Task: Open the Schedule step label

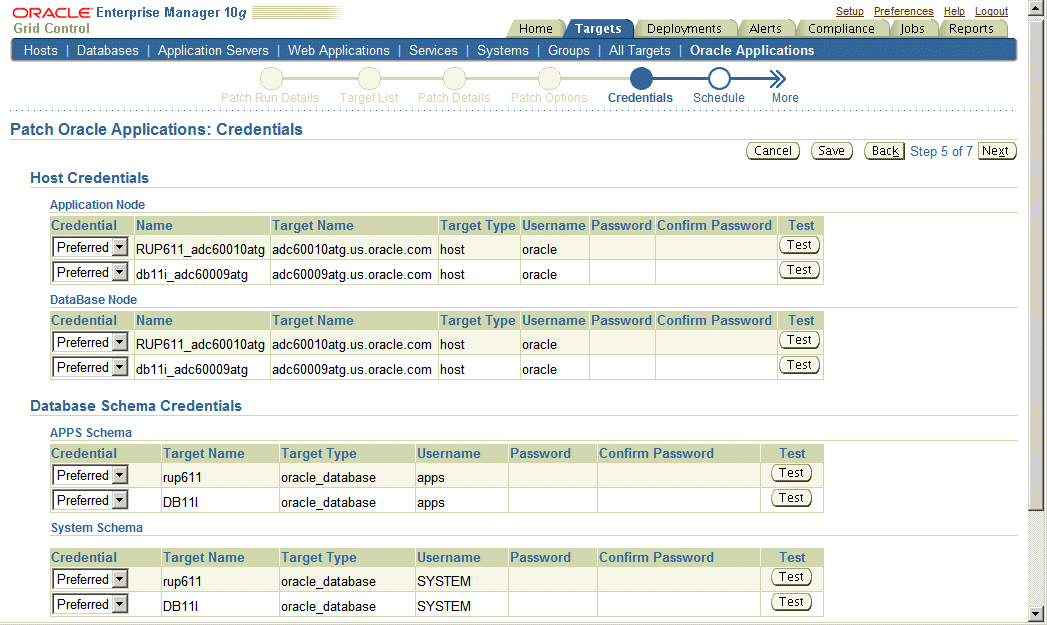Action: click(x=718, y=97)
